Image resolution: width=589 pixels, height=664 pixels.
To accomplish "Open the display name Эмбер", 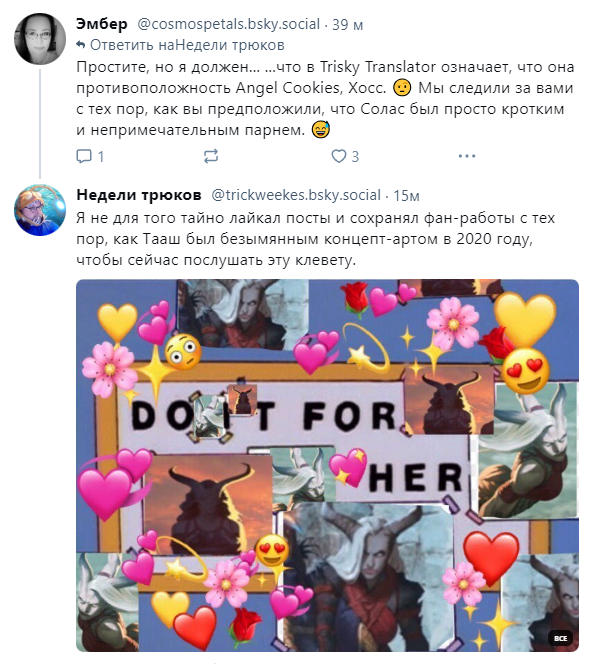I will (x=102, y=24).
